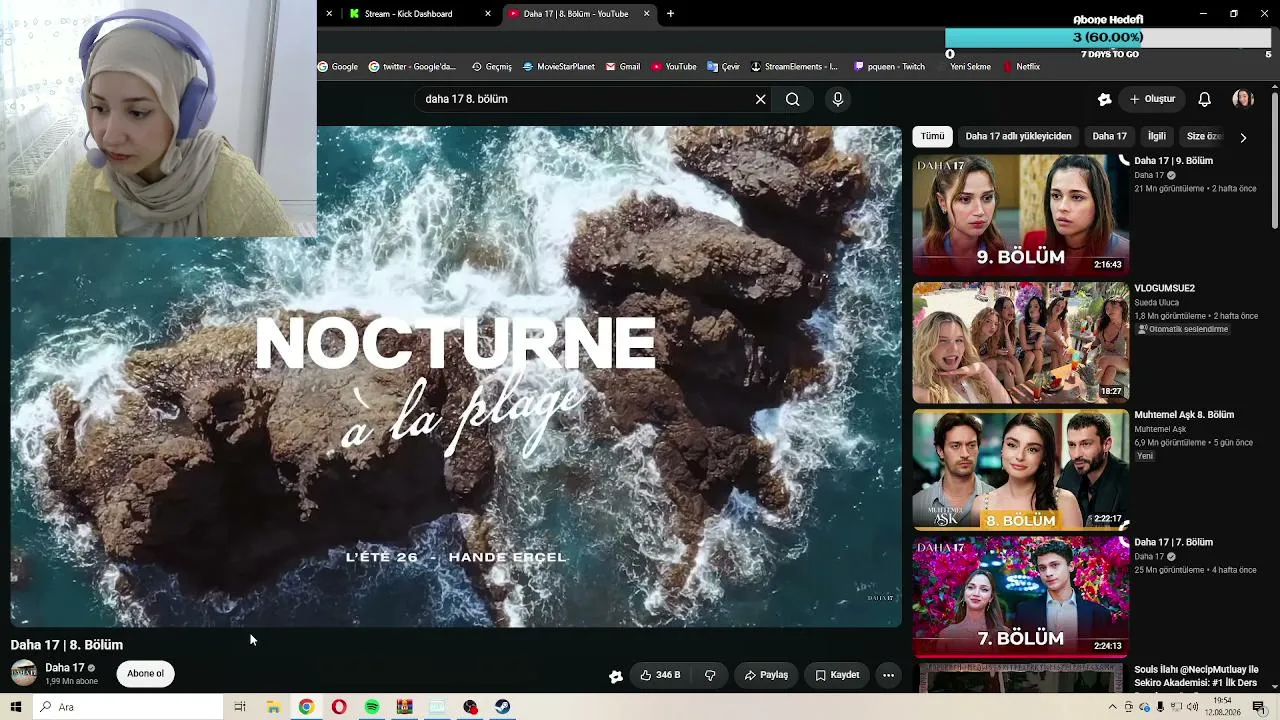
Task: Close the Daha 17 YouTube tab
Action: (646, 14)
